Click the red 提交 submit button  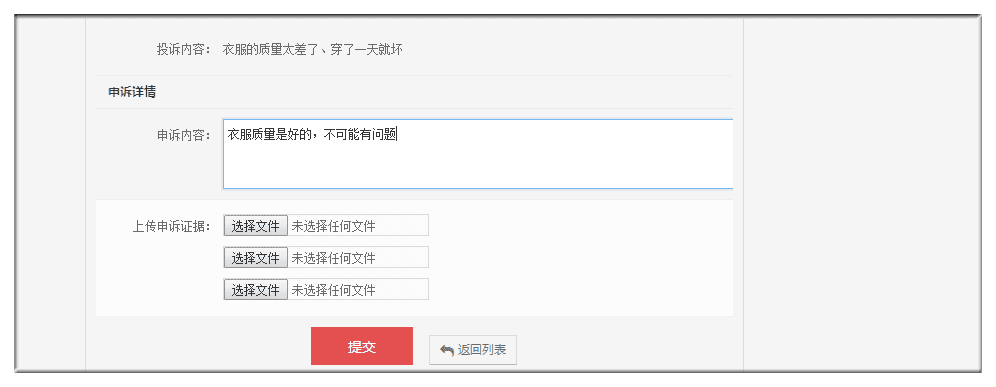(361, 346)
